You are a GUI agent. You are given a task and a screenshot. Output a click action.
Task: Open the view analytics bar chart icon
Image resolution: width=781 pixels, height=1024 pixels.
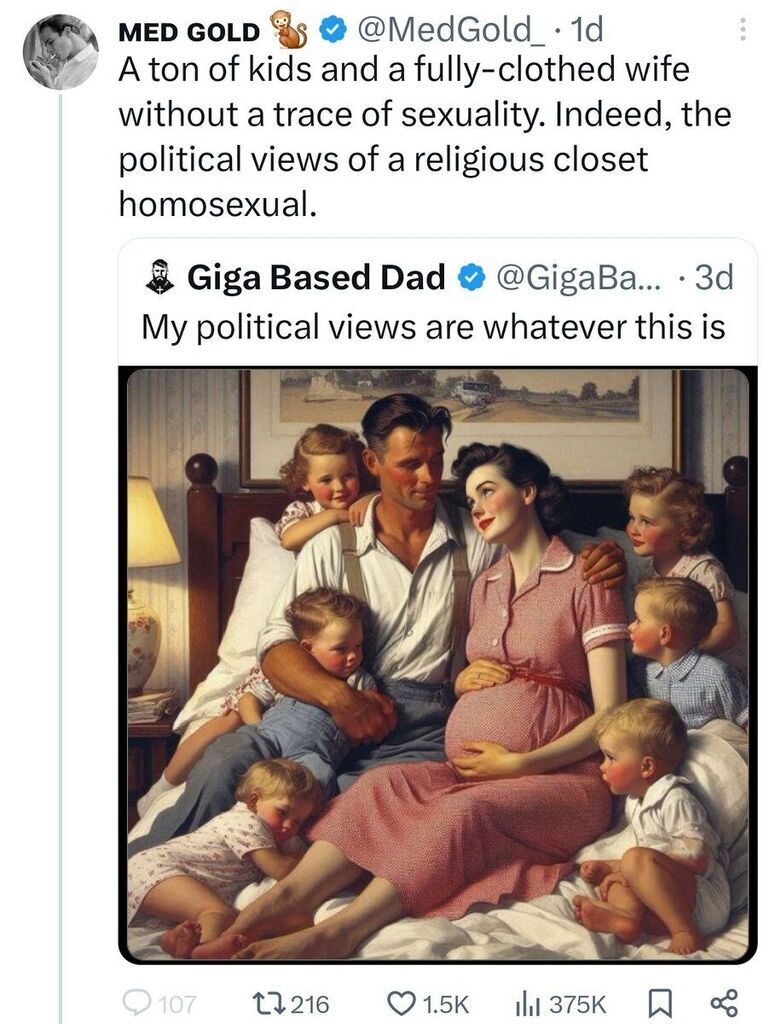(x=525, y=1002)
